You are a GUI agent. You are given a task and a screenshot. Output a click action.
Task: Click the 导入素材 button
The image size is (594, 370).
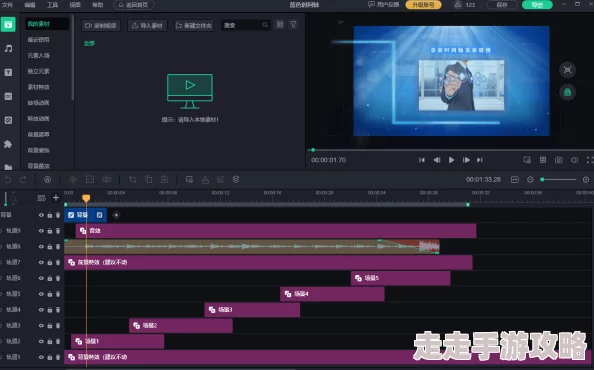click(147, 25)
